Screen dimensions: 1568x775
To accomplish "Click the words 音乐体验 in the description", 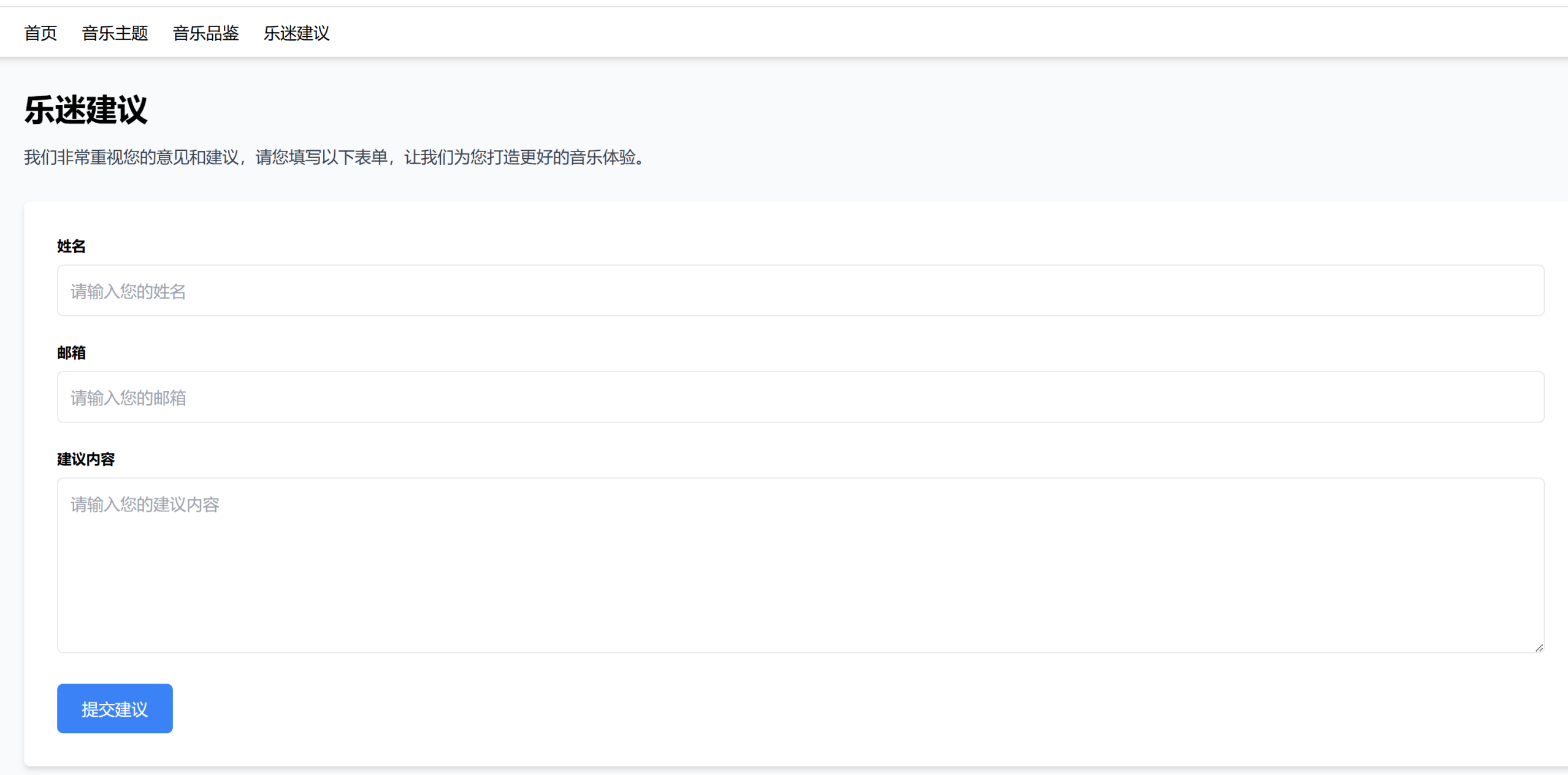I will coord(602,158).
